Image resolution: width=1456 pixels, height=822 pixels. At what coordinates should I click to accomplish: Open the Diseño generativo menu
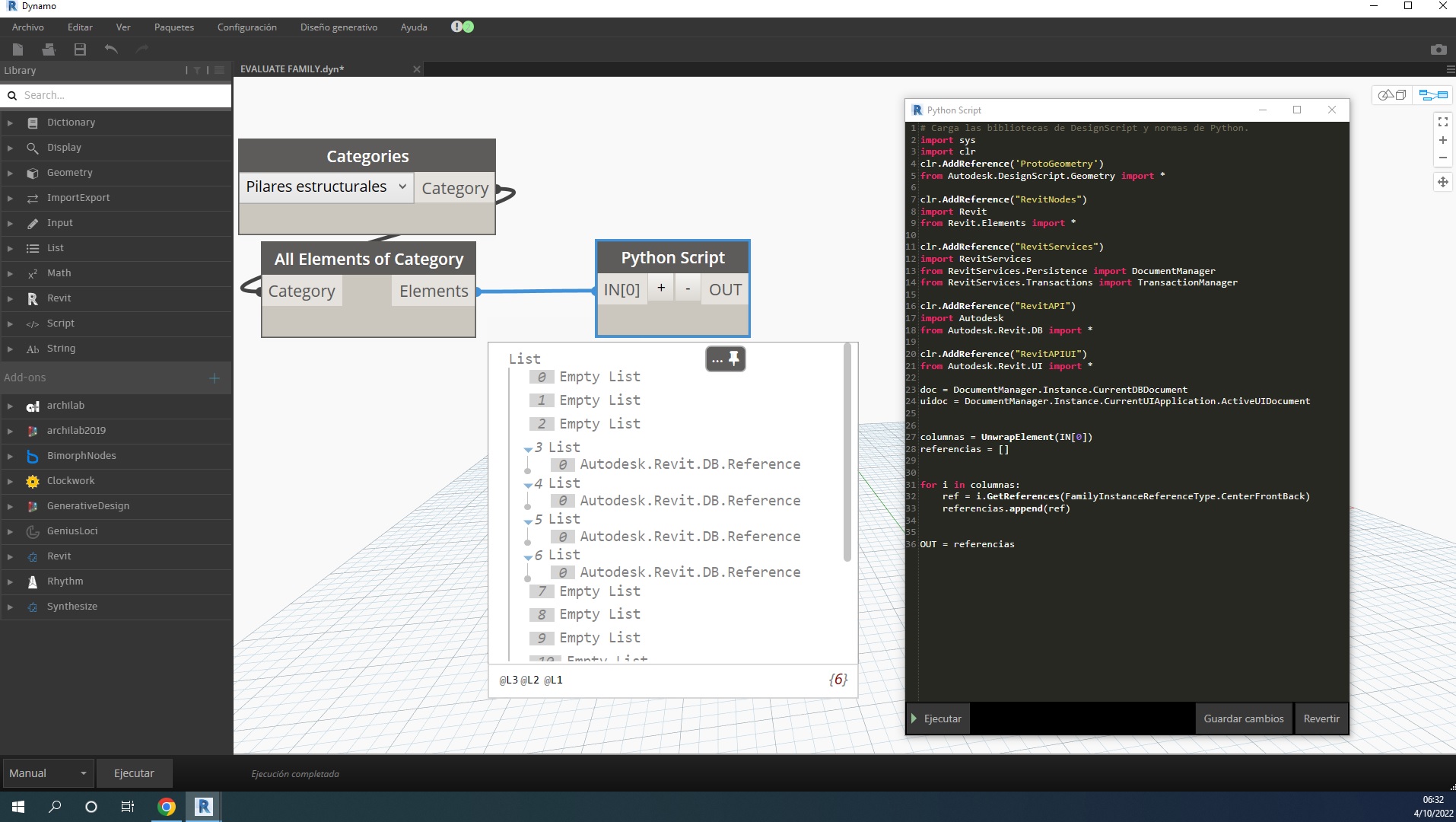[339, 27]
